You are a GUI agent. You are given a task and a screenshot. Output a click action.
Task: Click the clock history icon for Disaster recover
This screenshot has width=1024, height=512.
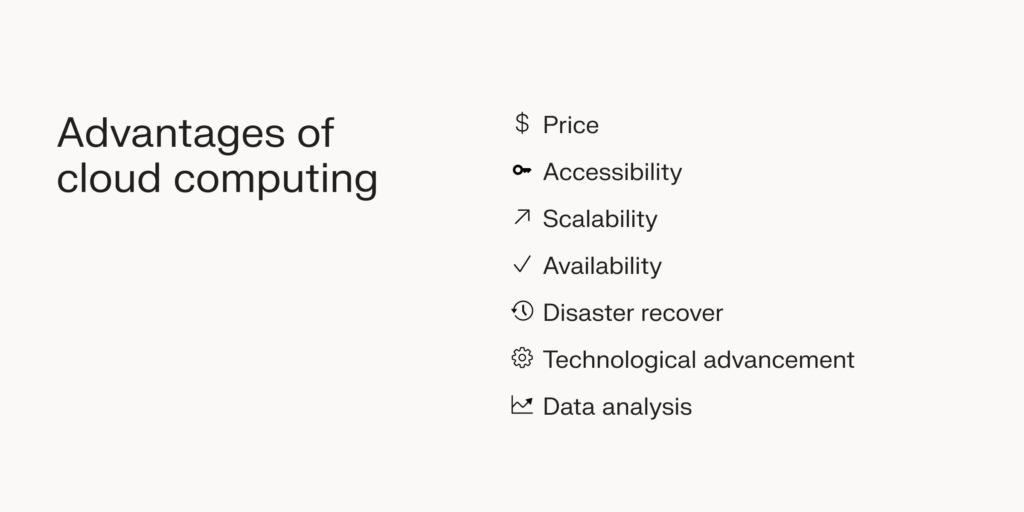tap(522, 311)
